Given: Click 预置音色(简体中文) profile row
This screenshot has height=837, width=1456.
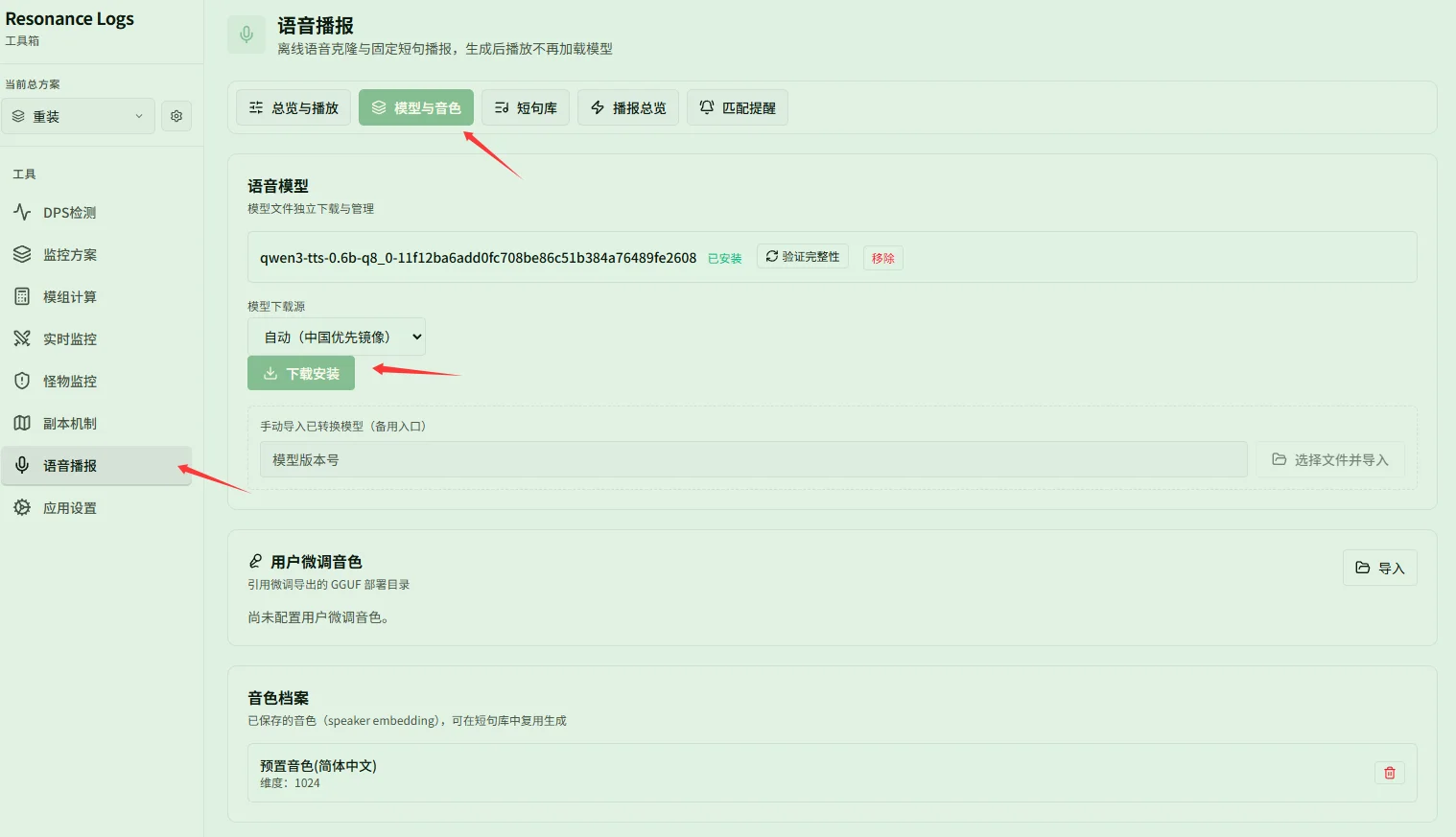Looking at the screenshot, I should [833, 773].
